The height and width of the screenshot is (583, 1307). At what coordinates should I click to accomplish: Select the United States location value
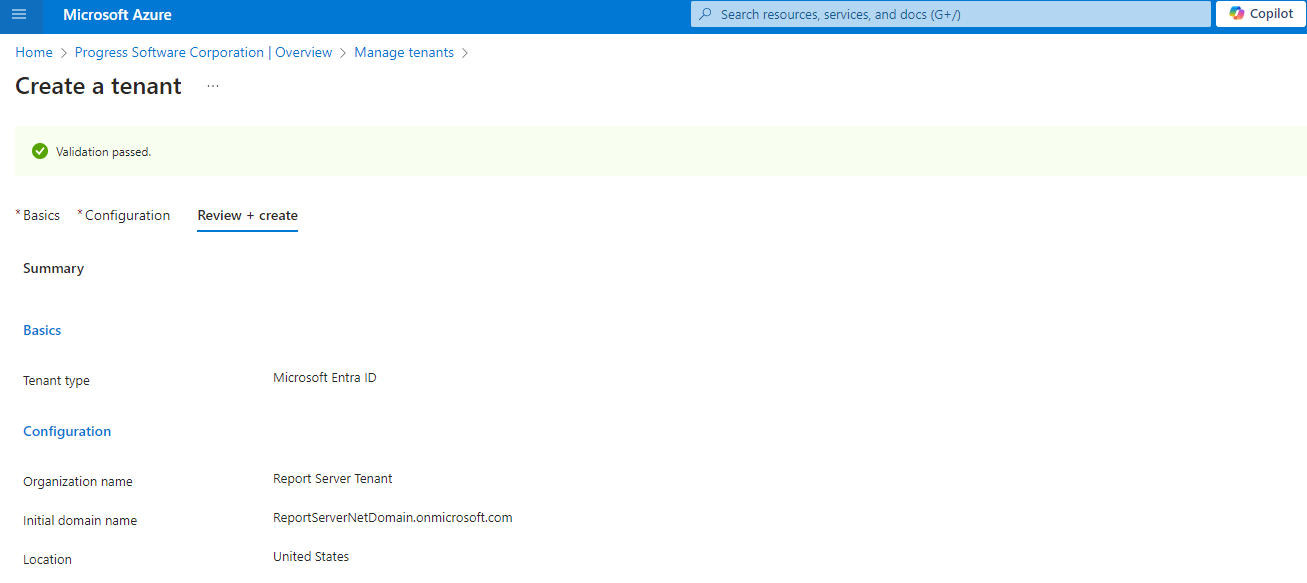click(311, 557)
